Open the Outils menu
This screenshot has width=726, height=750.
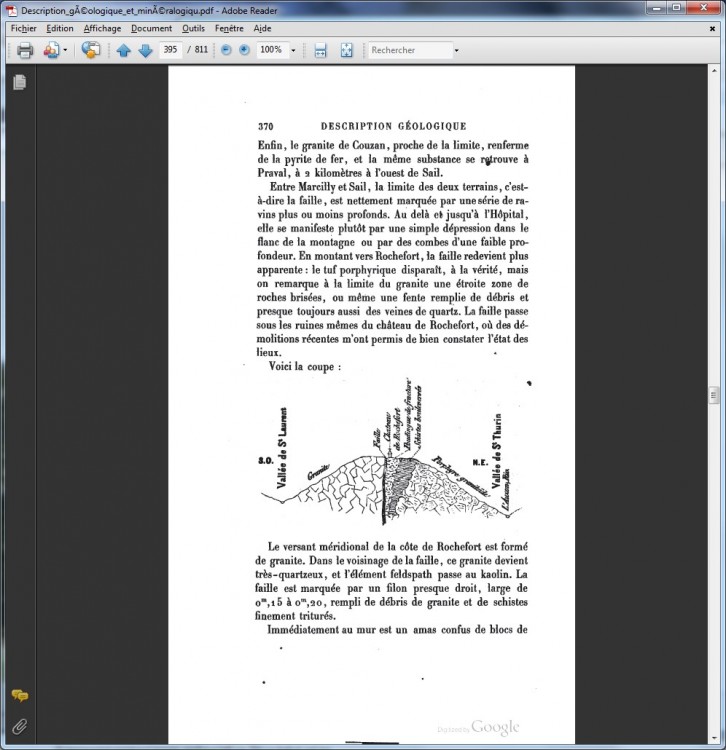click(x=192, y=29)
